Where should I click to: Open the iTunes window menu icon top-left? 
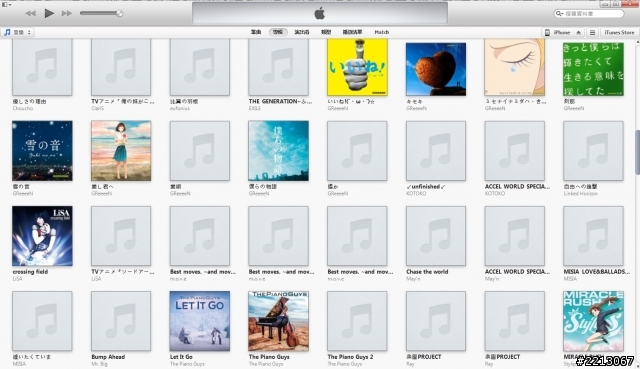[6, 4]
